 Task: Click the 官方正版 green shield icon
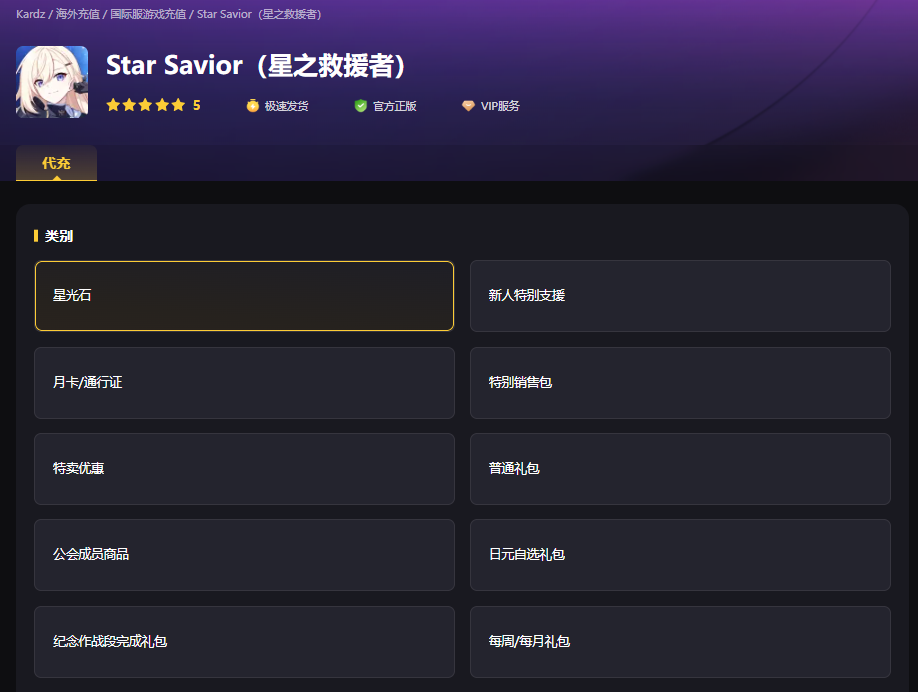tap(361, 106)
